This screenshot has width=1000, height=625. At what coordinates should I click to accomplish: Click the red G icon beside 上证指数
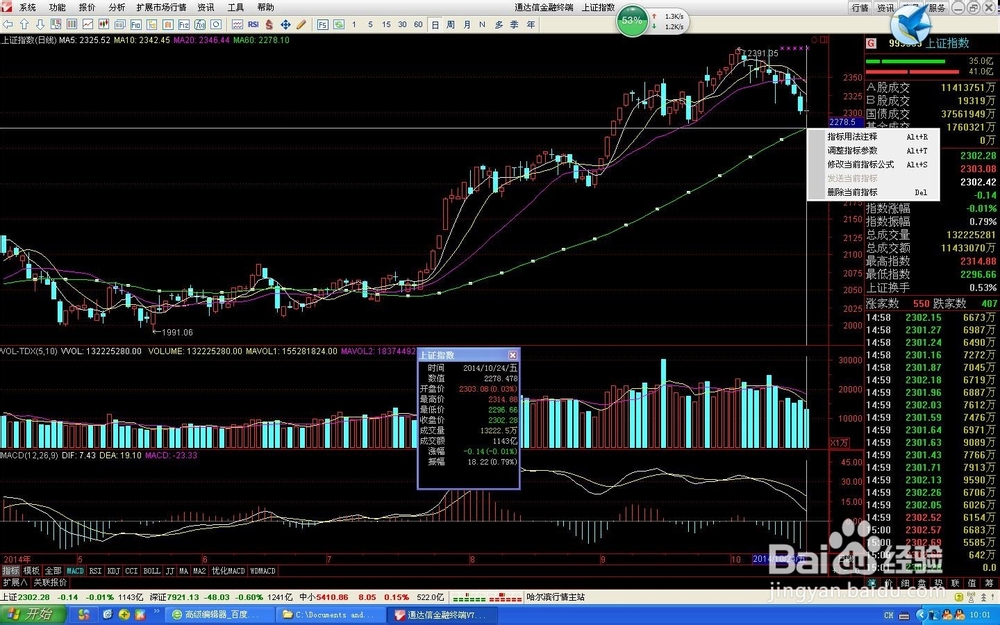coord(871,43)
